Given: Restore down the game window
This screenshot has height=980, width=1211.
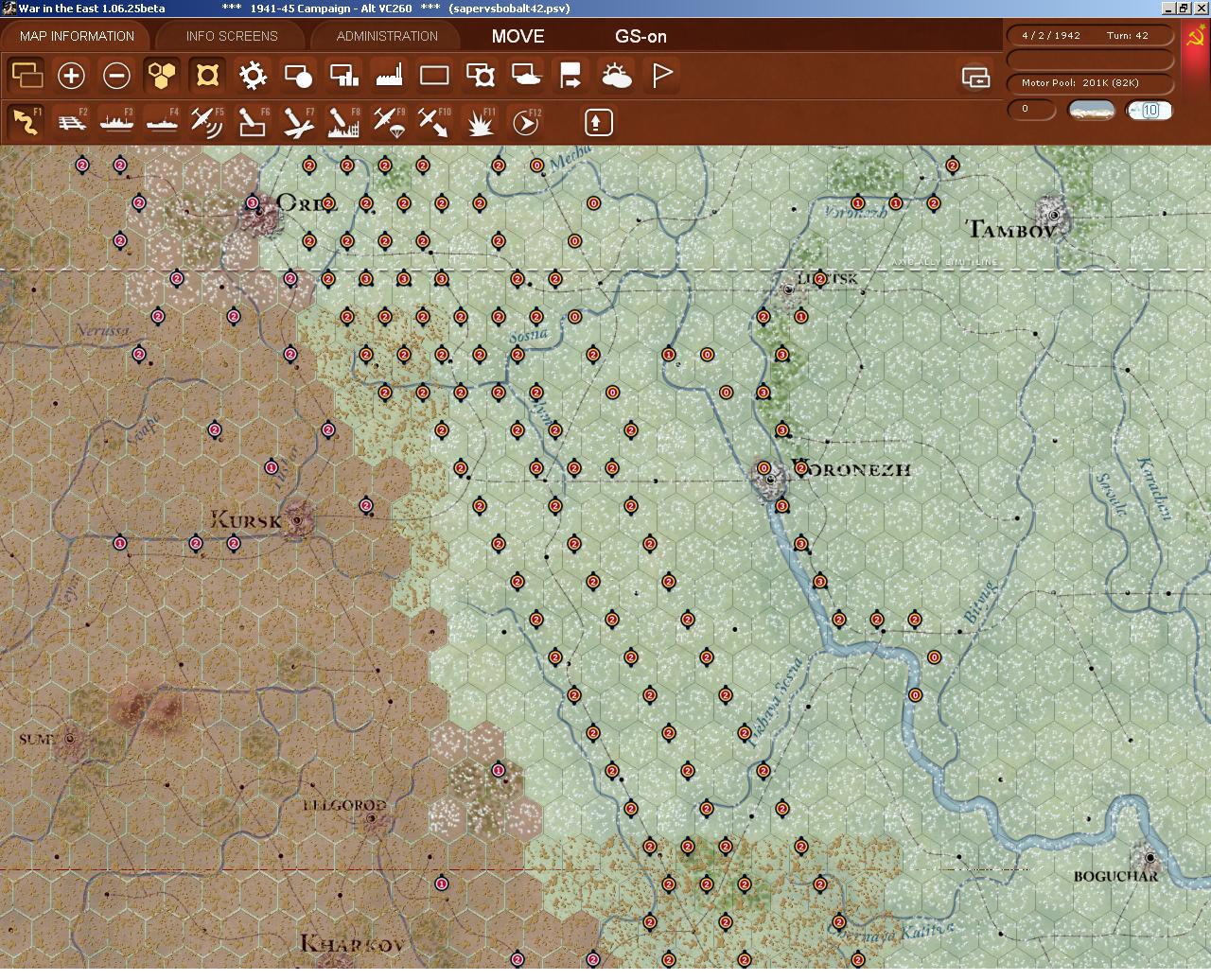Looking at the screenshot, I should click(1183, 9).
